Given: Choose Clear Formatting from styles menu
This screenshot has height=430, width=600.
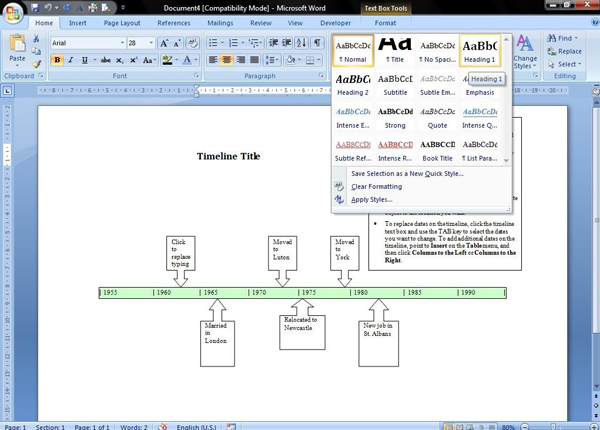Looking at the screenshot, I should pos(376,186).
